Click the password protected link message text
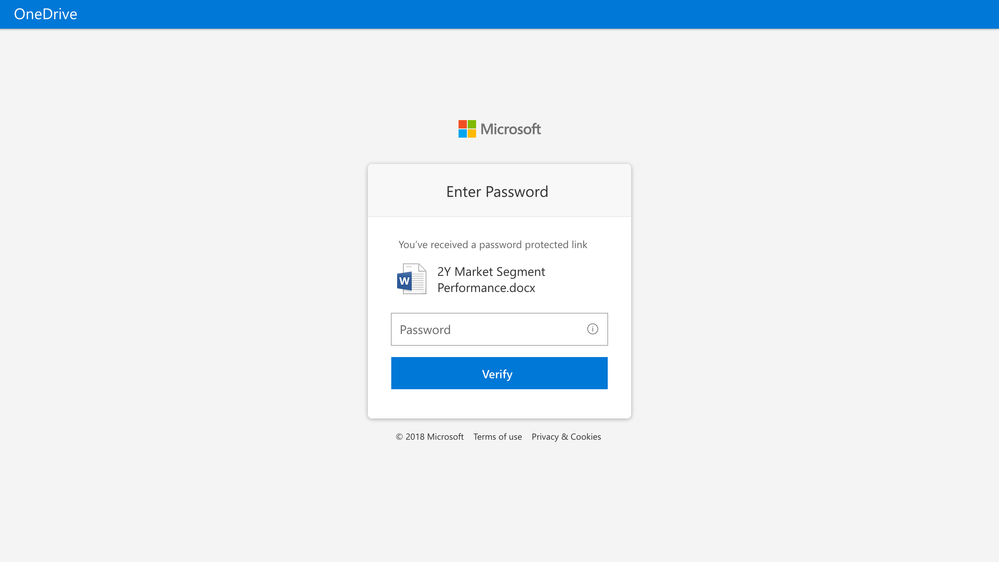Viewport: 999px width, 562px height. pyautogui.click(x=492, y=244)
